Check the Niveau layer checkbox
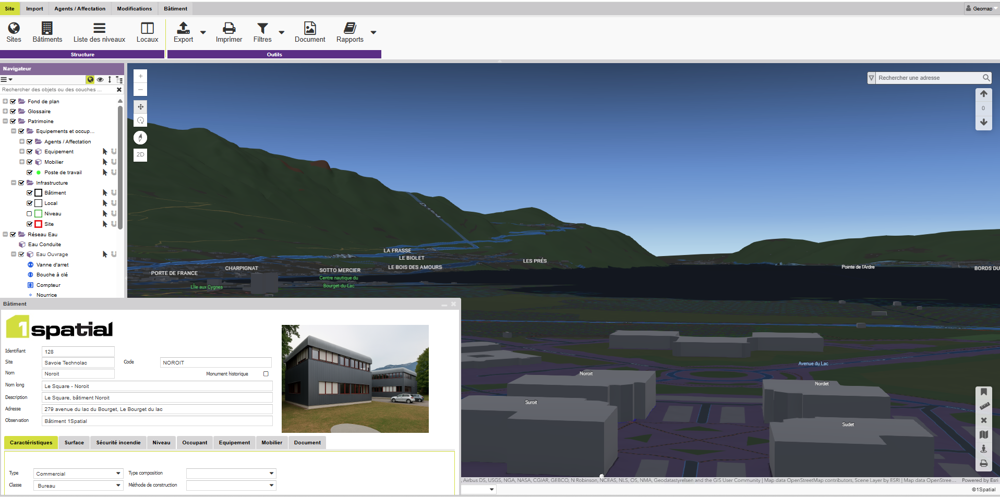This screenshot has width=1000, height=497. tap(30, 214)
